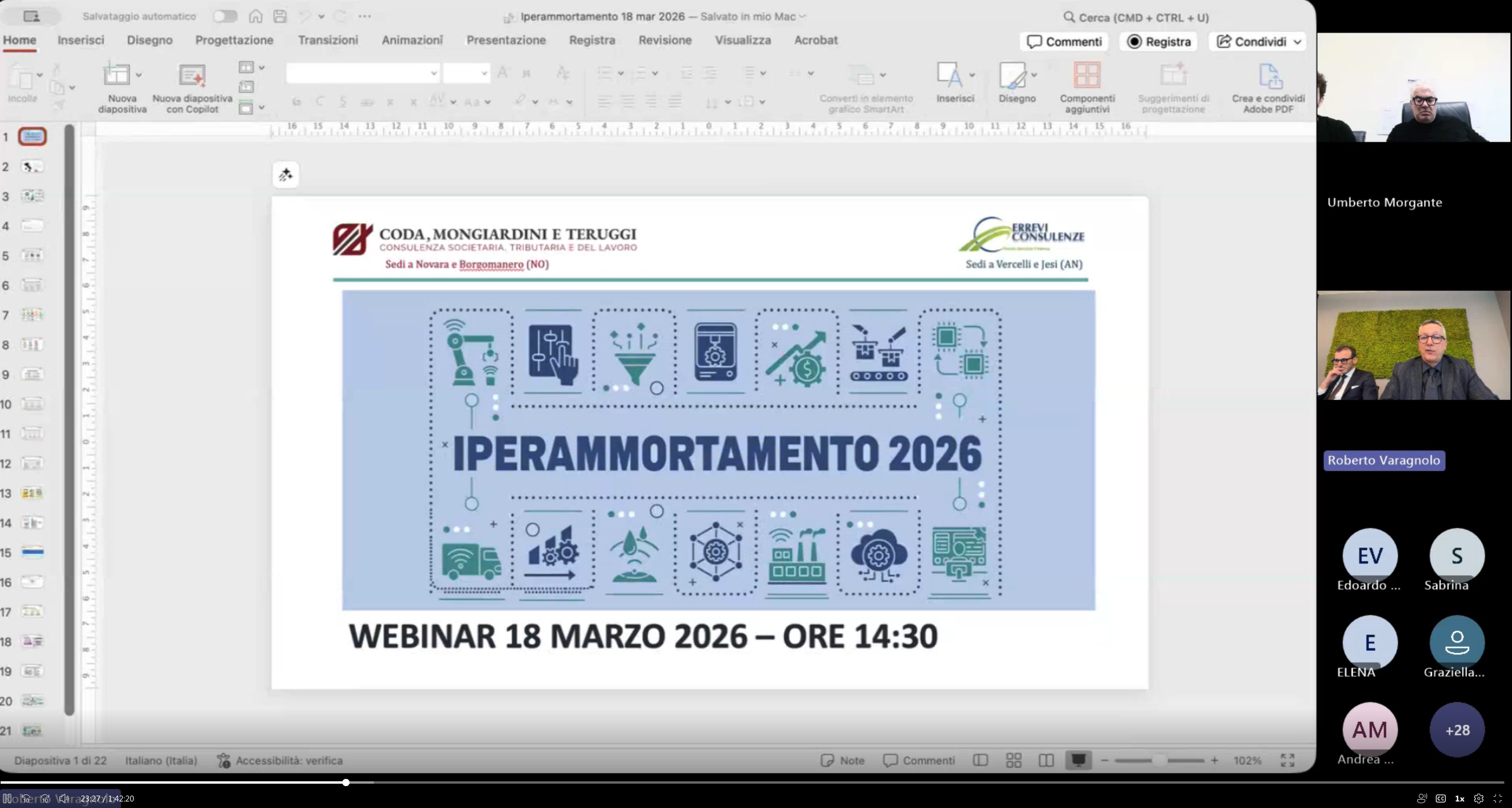Image resolution: width=1512 pixels, height=808 pixels.
Task: Open Componenti aggiuntivi add-ins
Action: coord(1087,88)
